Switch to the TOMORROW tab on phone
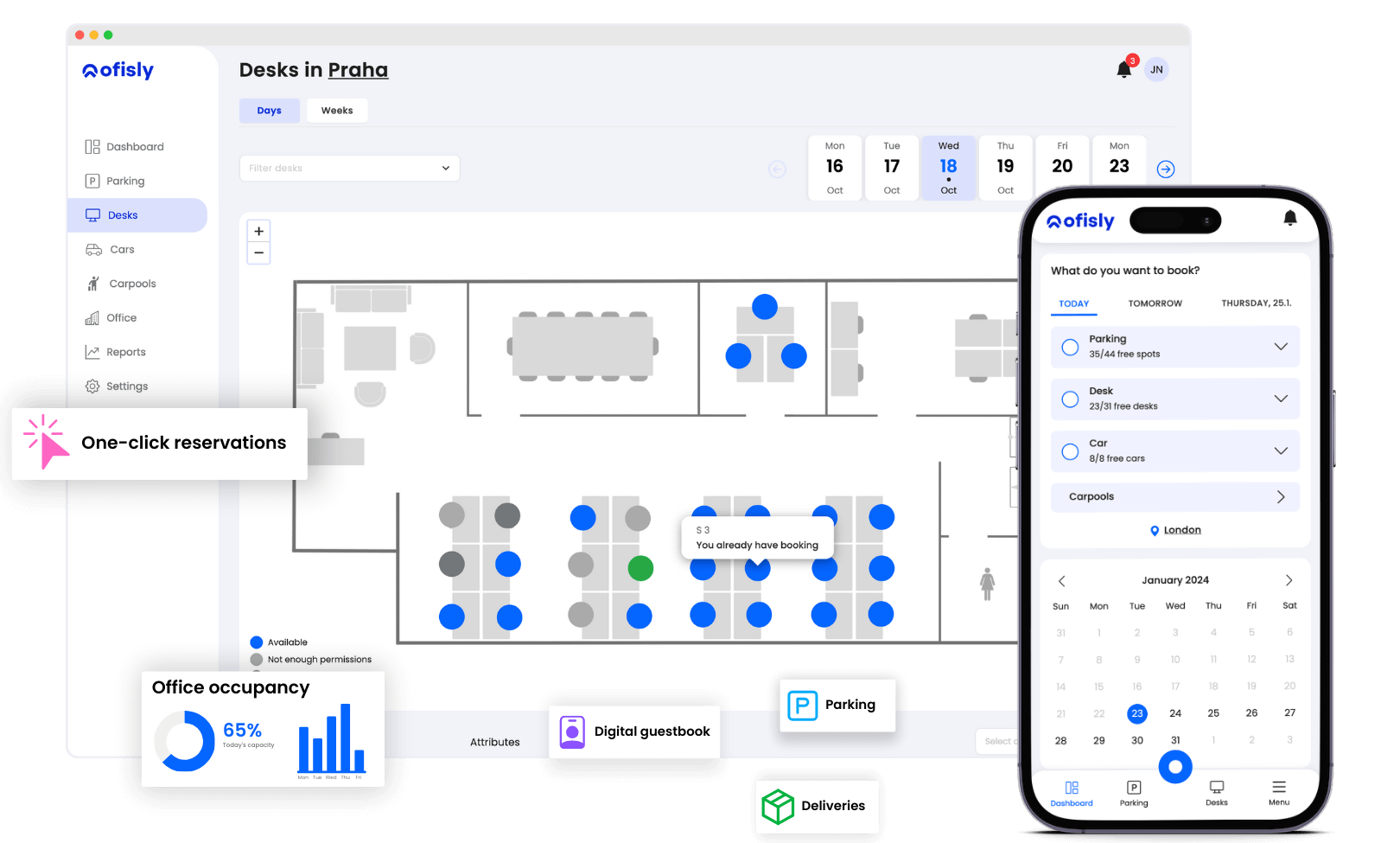This screenshot has width=1400, height=843. point(1155,303)
